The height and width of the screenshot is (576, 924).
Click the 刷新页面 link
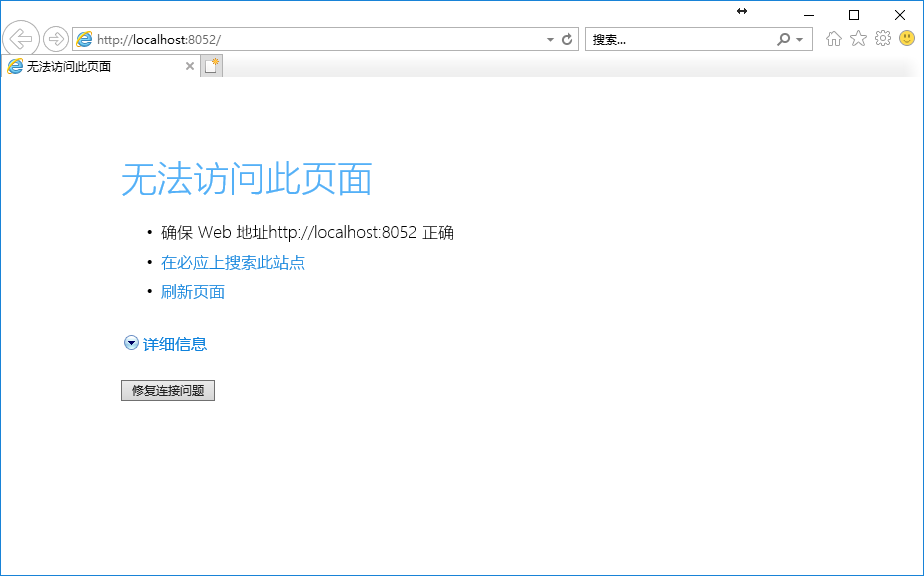click(192, 292)
